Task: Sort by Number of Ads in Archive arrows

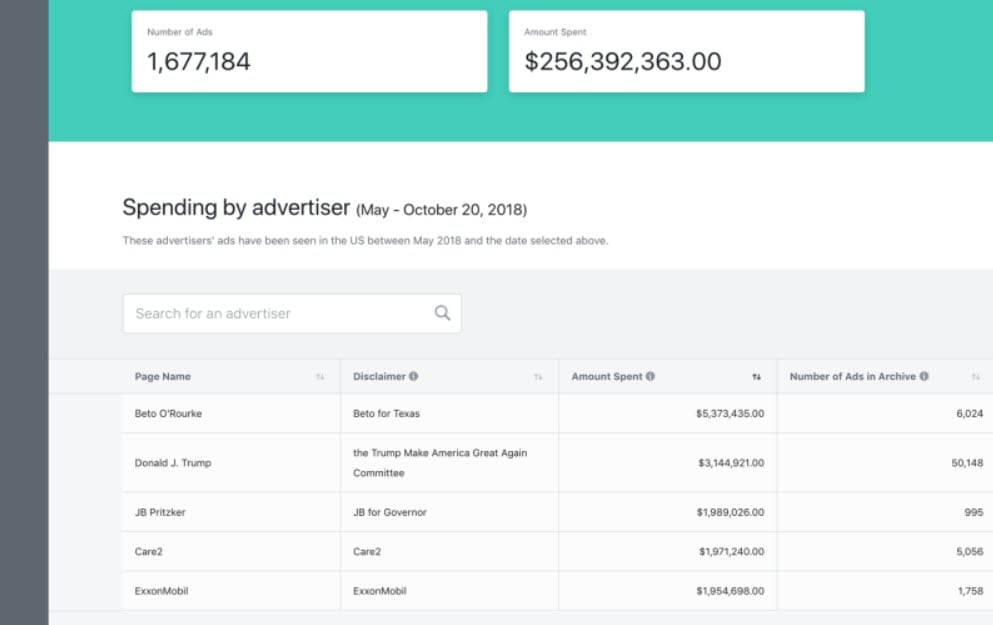Action: (x=975, y=377)
